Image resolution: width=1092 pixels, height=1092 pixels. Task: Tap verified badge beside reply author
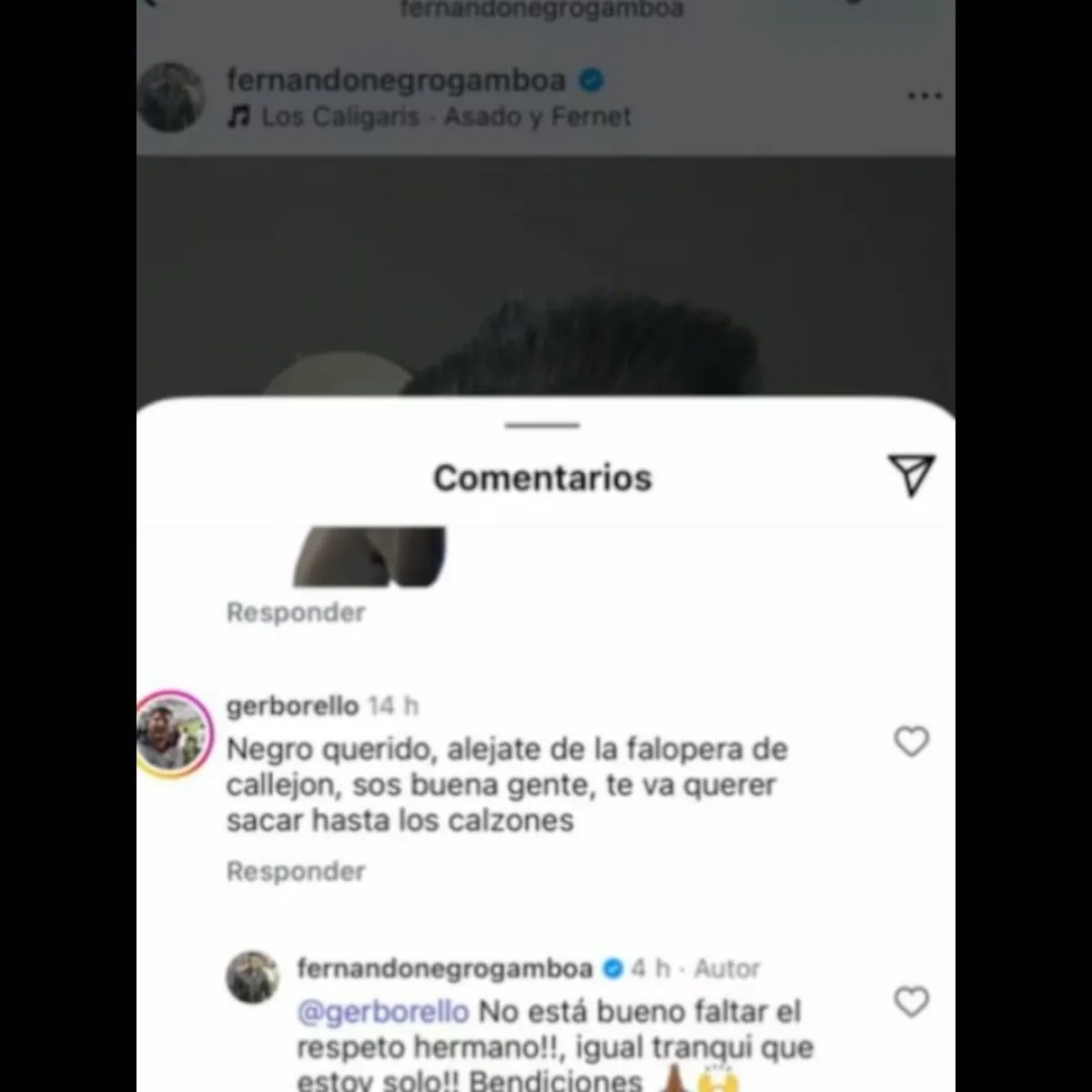click(614, 968)
